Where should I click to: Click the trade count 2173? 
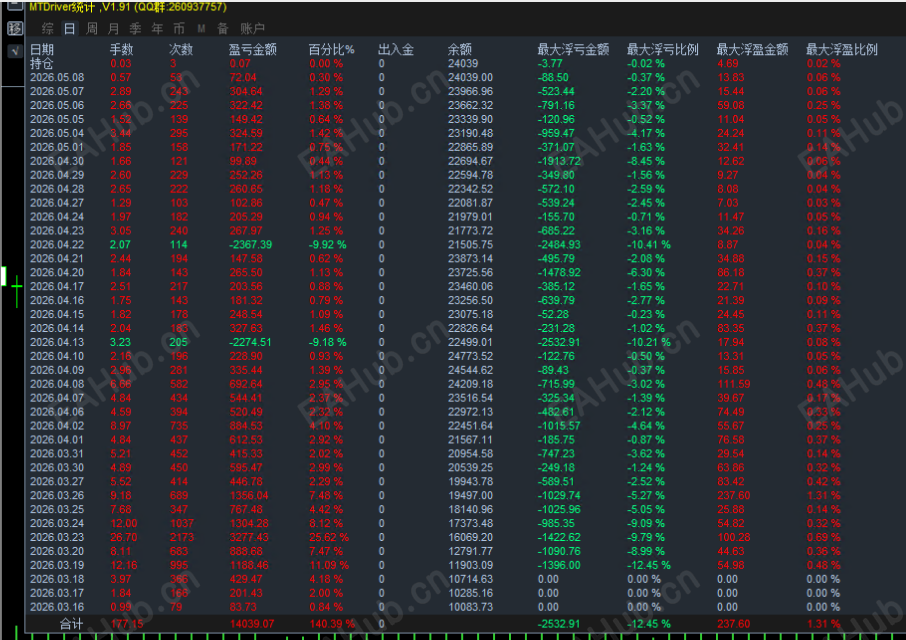(x=182, y=537)
